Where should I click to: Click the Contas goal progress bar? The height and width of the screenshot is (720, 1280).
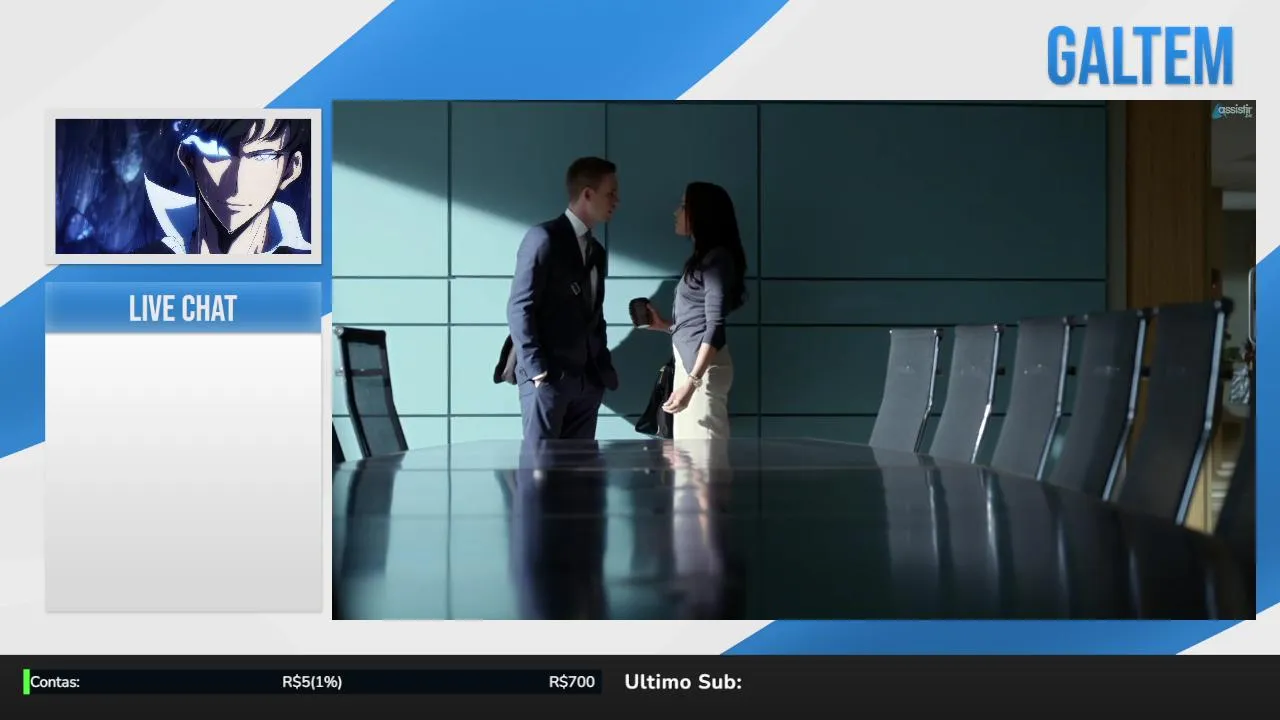click(312, 682)
